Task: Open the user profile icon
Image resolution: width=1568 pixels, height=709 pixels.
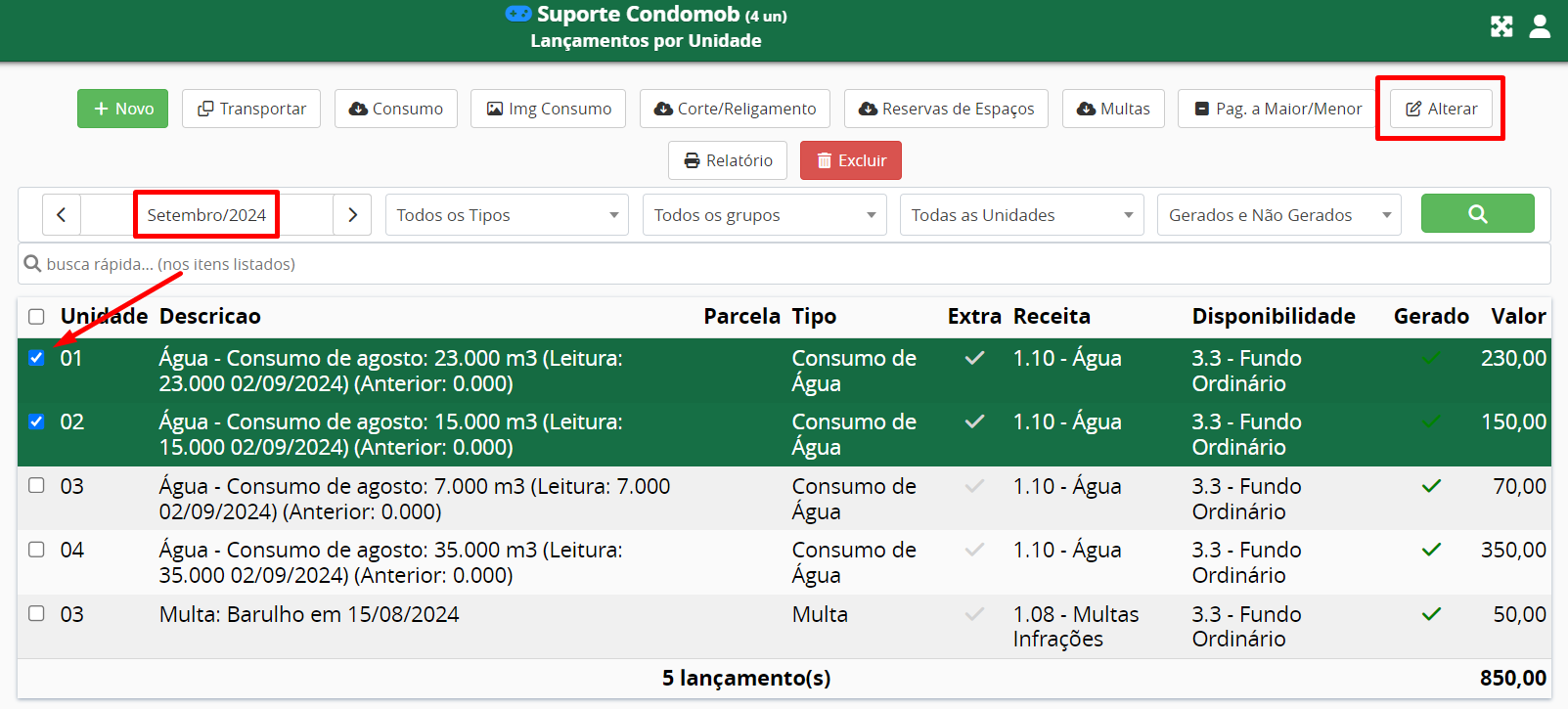Action: pyautogui.click(x=1540, y=26)
